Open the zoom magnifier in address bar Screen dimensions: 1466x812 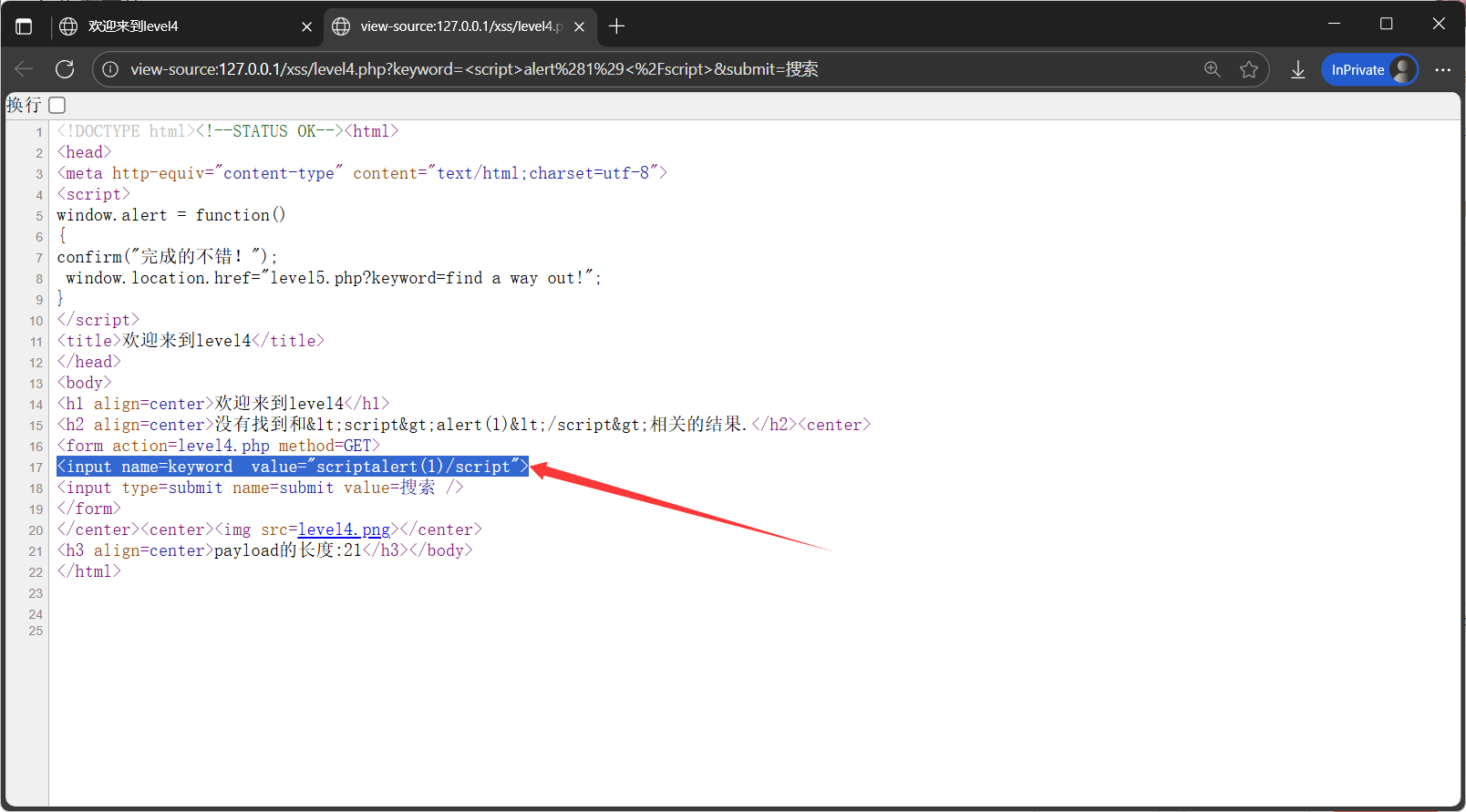[1213, 69]
